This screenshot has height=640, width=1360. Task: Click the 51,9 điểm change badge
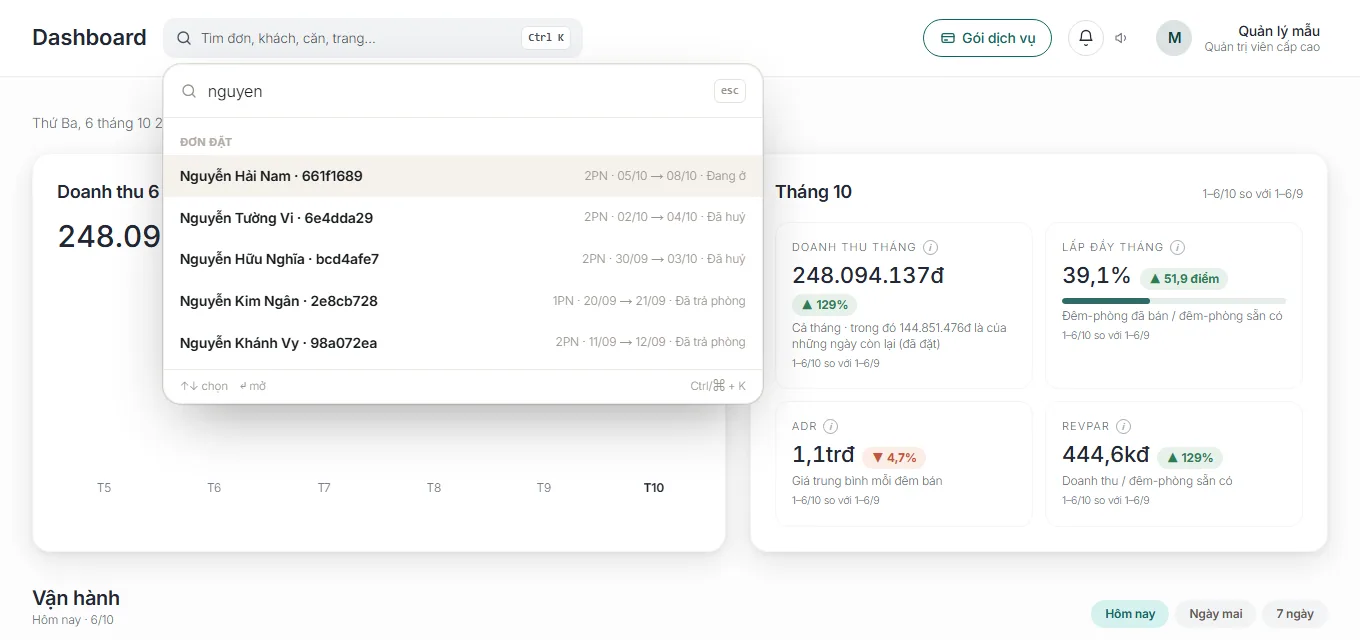tap(1184, 279)
